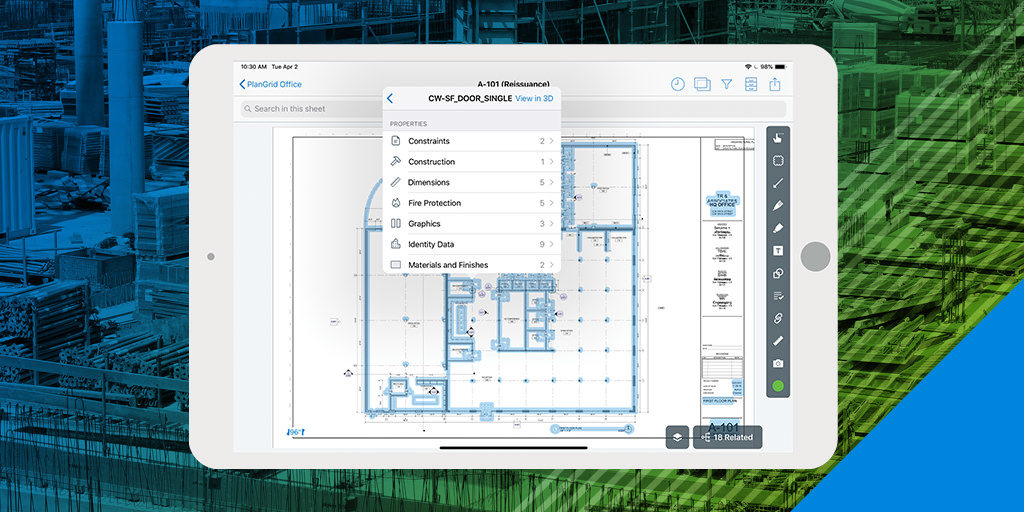Select the line drawing tool
The height and width of the screenshot is (512, 1024).
(778, 184)
